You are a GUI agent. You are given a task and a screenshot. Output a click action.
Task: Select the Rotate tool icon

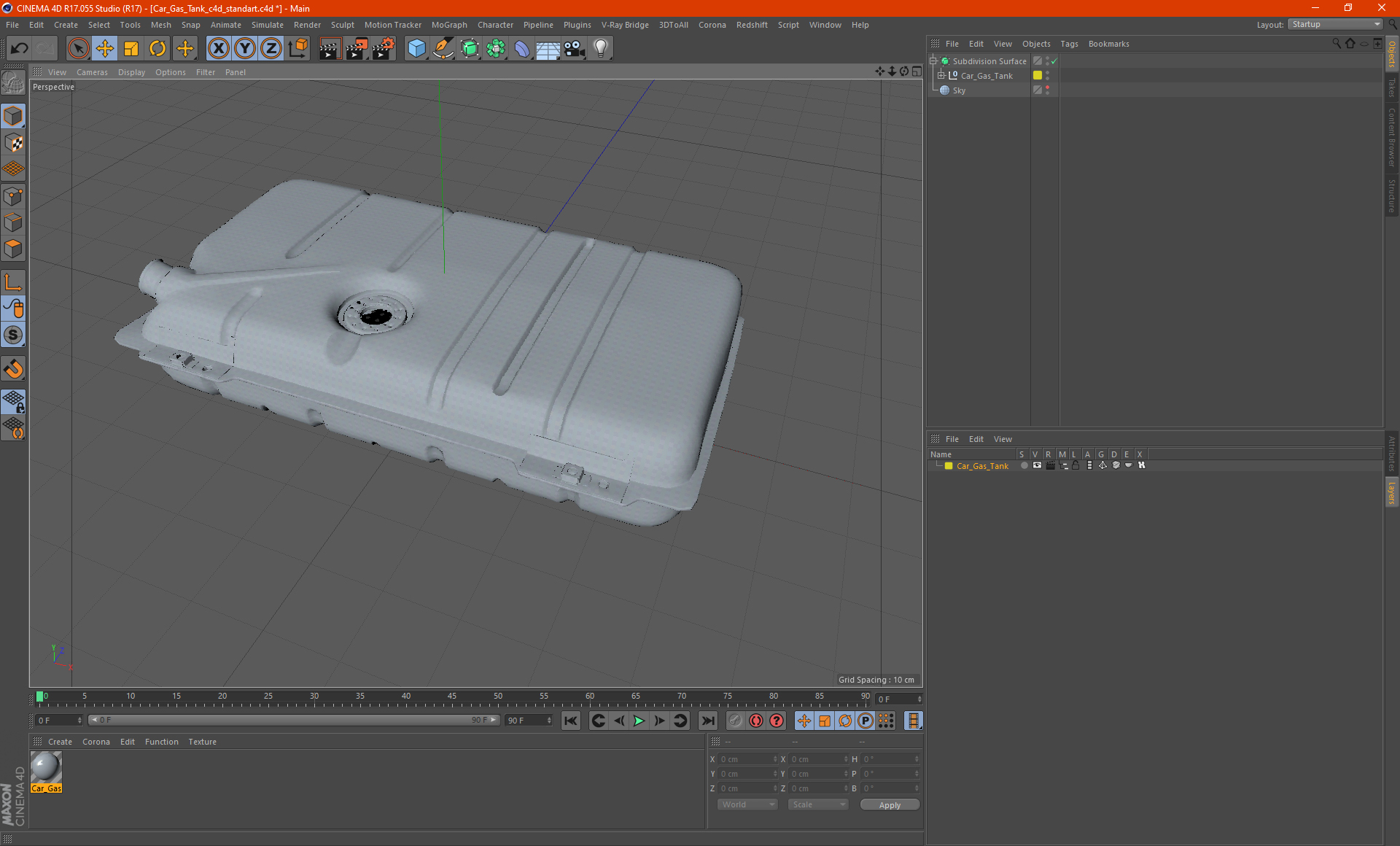coord(157,49)
